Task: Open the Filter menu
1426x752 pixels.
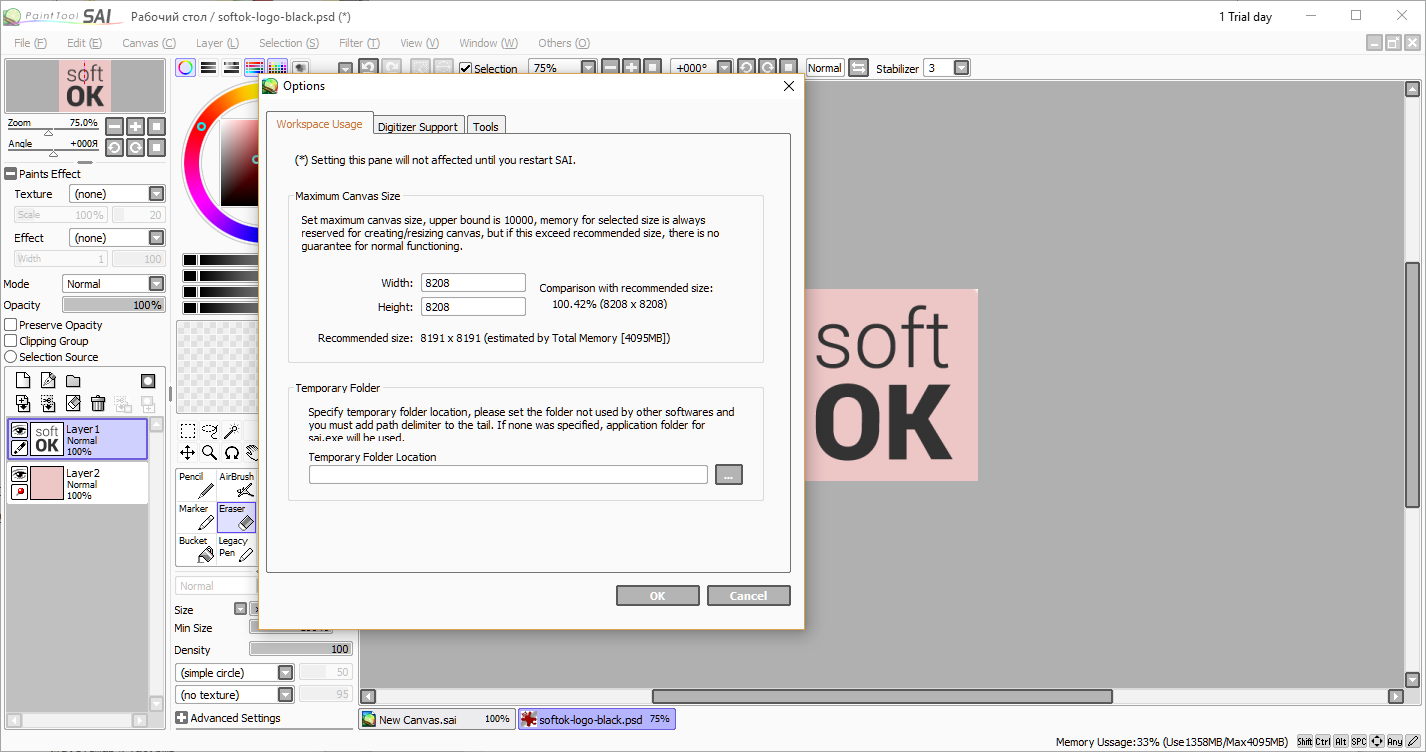Action: 359,43
